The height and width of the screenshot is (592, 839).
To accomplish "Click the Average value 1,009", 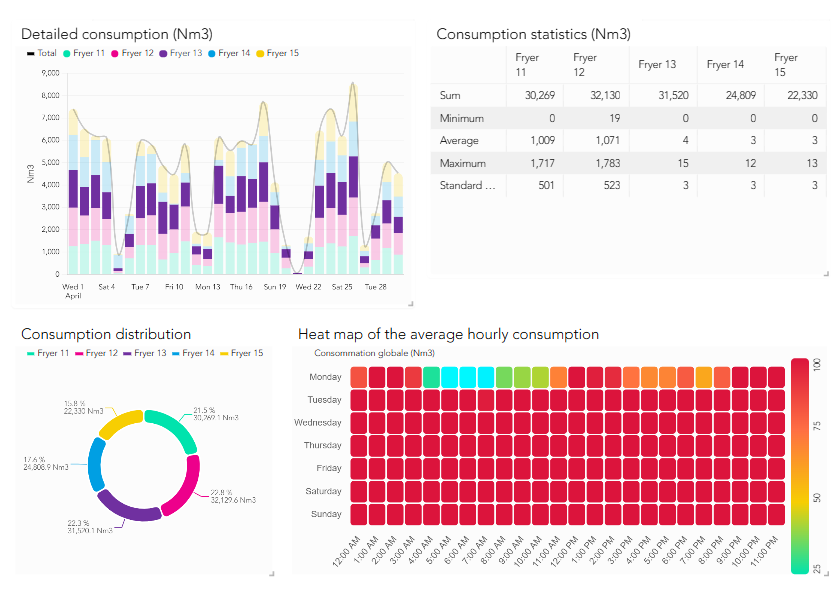I will tap(543, 140).
